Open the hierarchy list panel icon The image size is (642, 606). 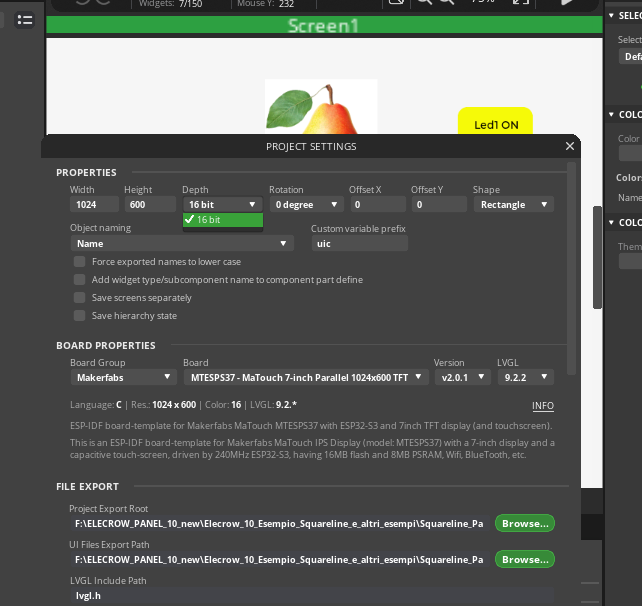(x=25, y=20)
